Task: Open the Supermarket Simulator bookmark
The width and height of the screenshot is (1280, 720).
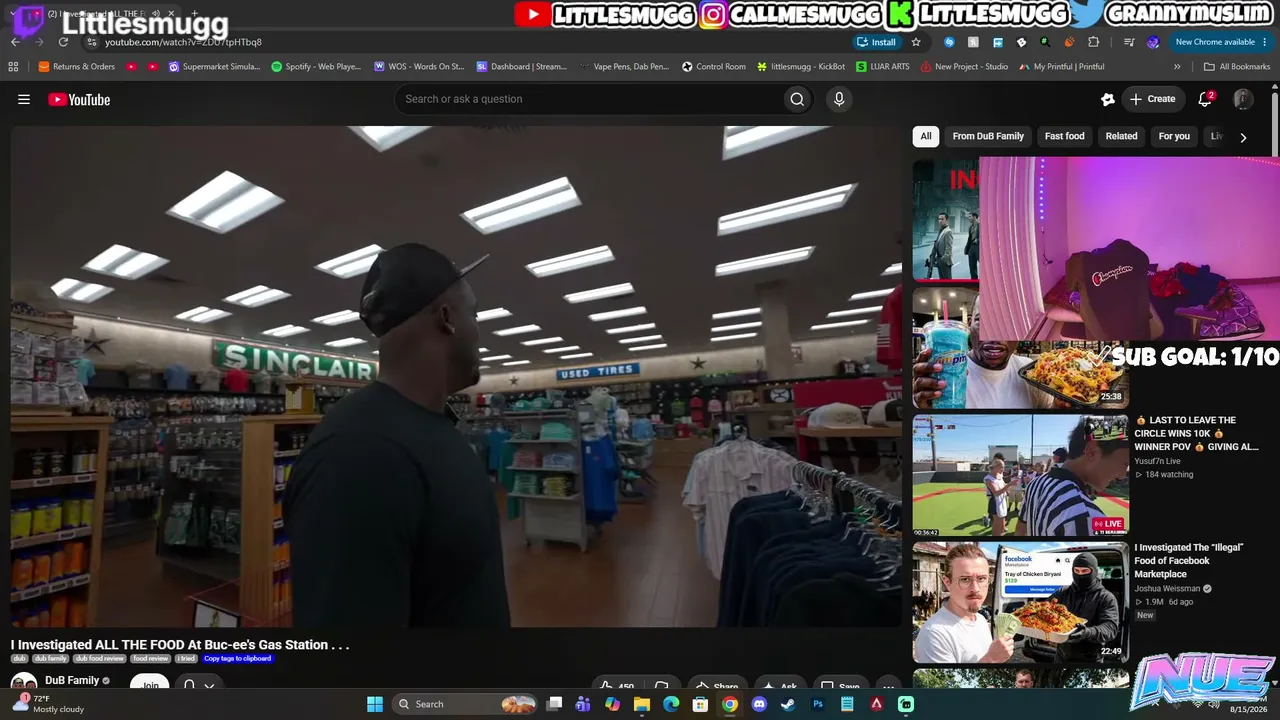Action: 214,67
